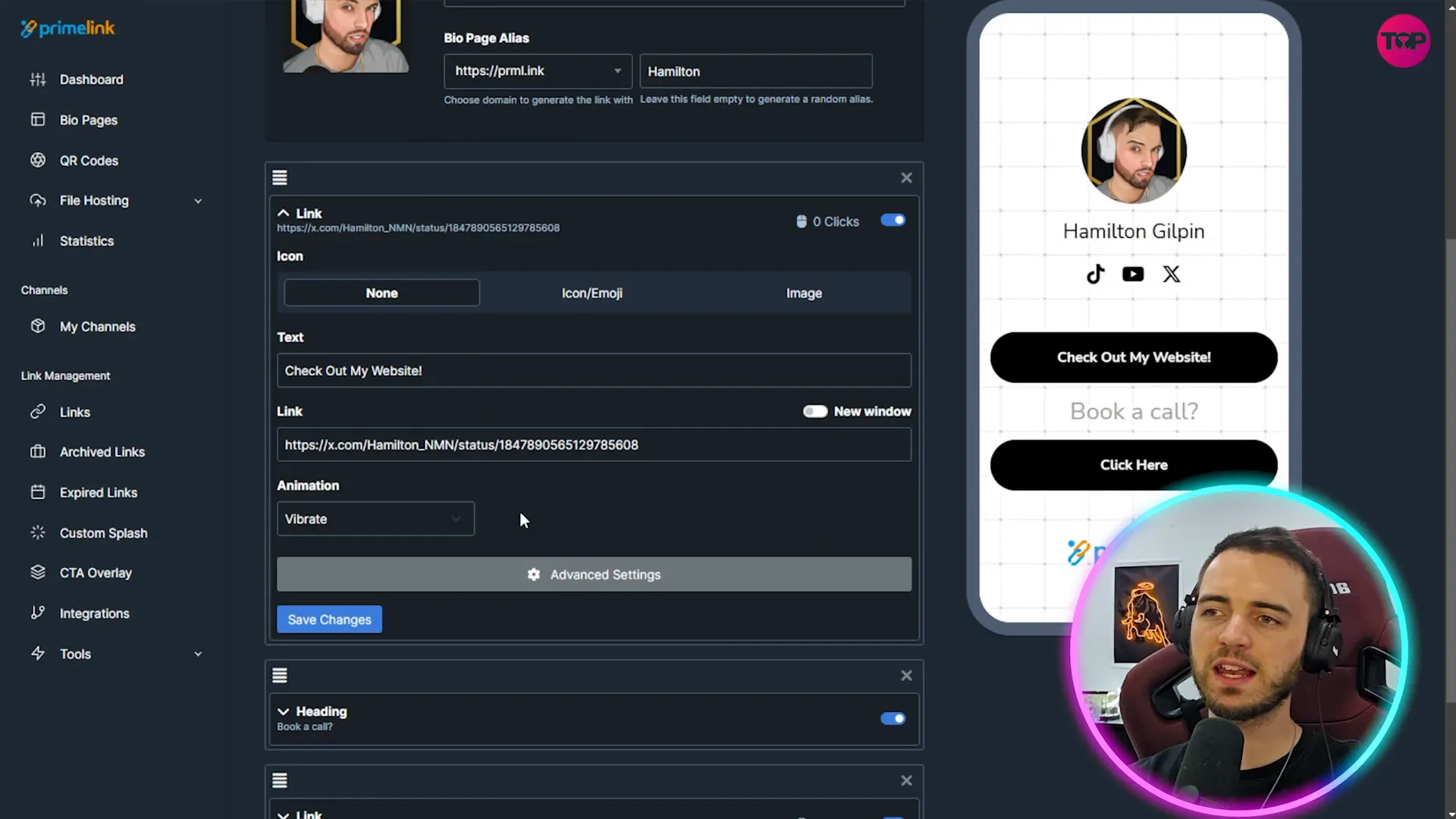Click the TikTok icon in preview
The height and width of the screenshot is (819, 1456).
coord(1095,274)
